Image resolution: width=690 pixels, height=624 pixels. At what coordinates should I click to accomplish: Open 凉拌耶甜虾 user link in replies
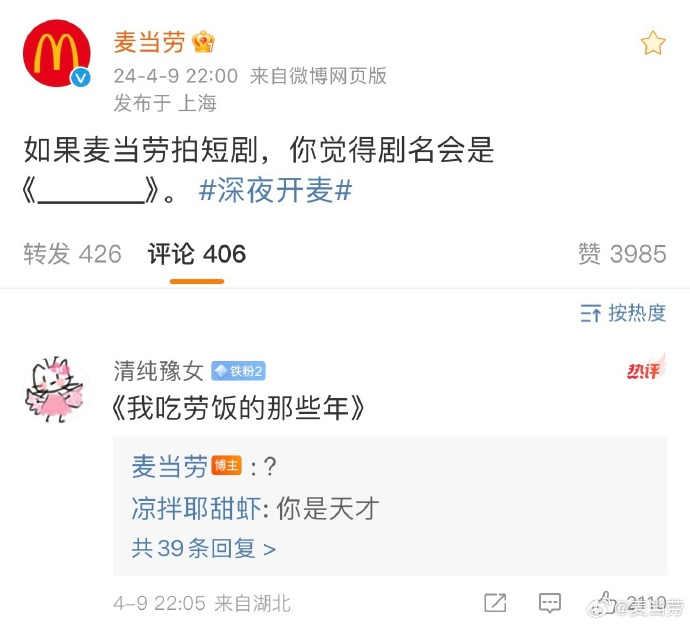(x=196, y=509)
